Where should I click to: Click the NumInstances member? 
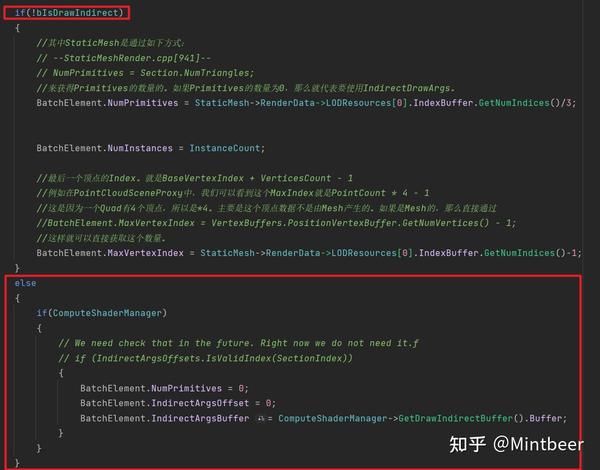point(140,148)
